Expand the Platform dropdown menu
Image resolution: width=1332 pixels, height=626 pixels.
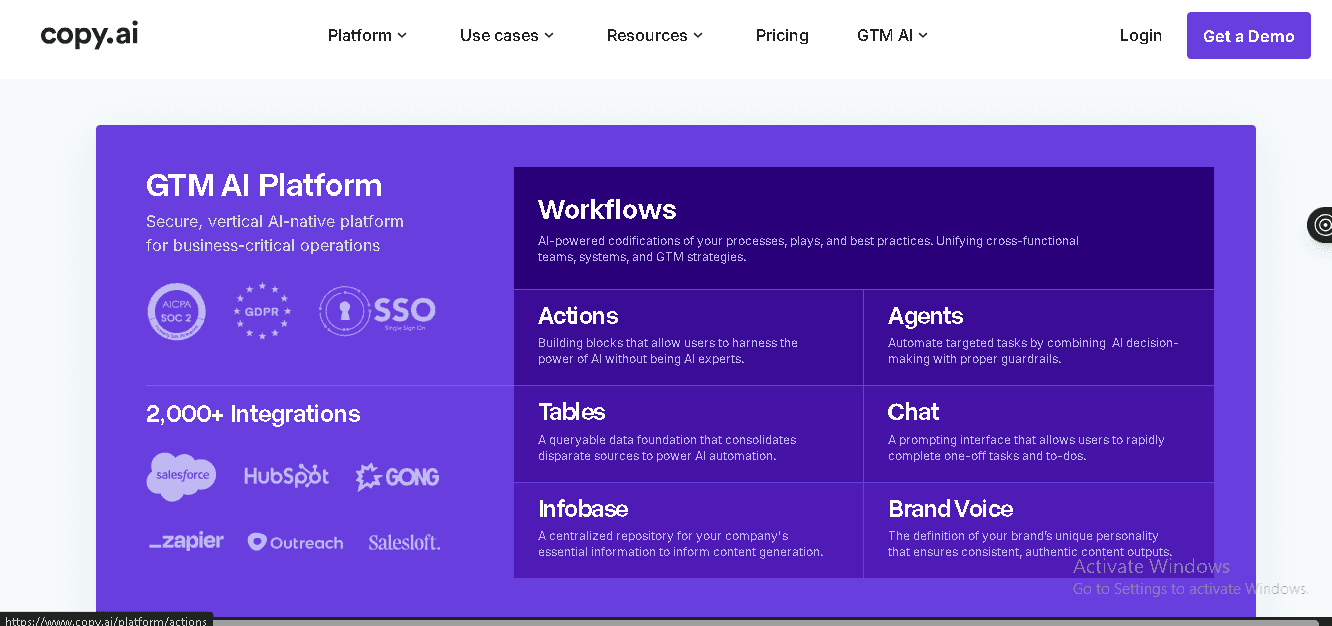[x=367, y=35]
